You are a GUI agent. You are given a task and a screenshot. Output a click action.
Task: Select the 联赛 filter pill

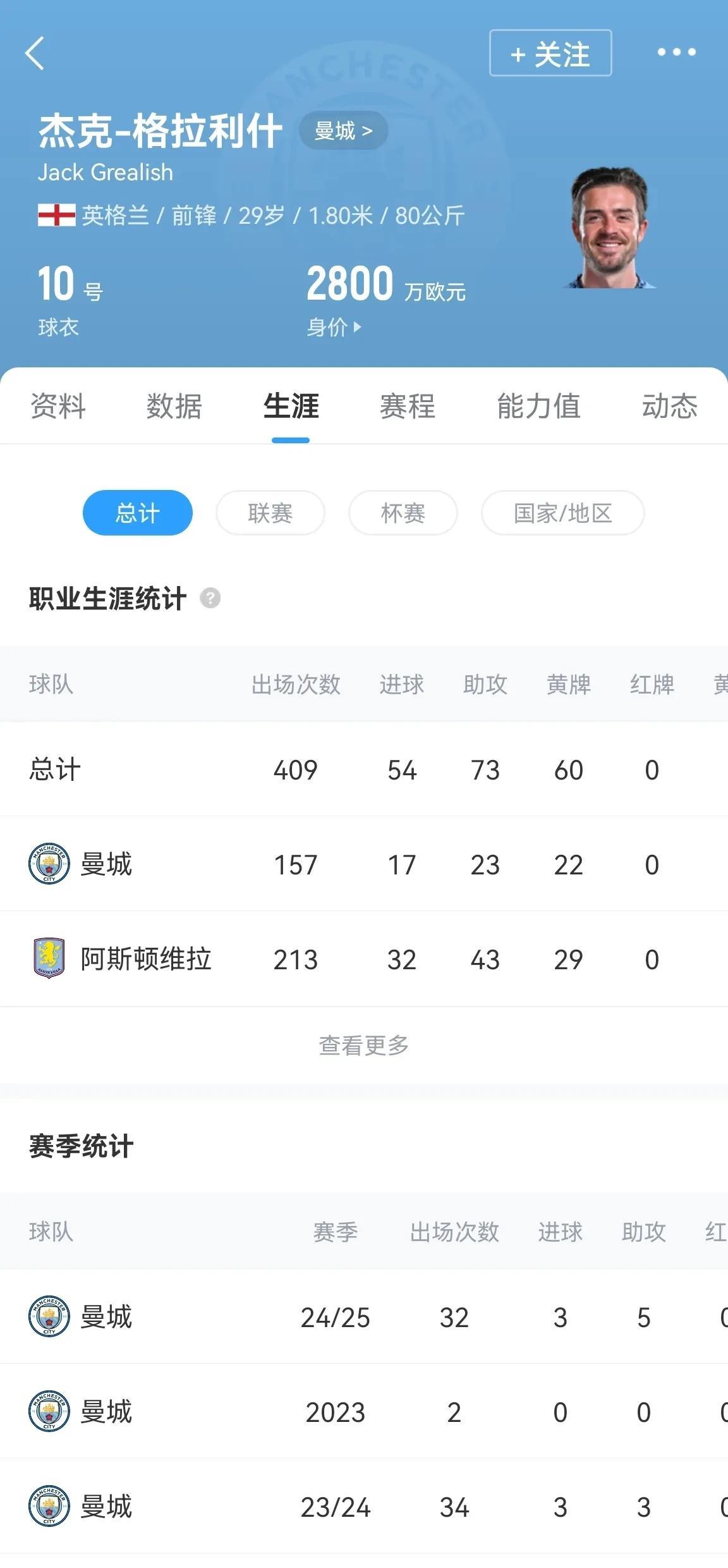tap(270, 513)
